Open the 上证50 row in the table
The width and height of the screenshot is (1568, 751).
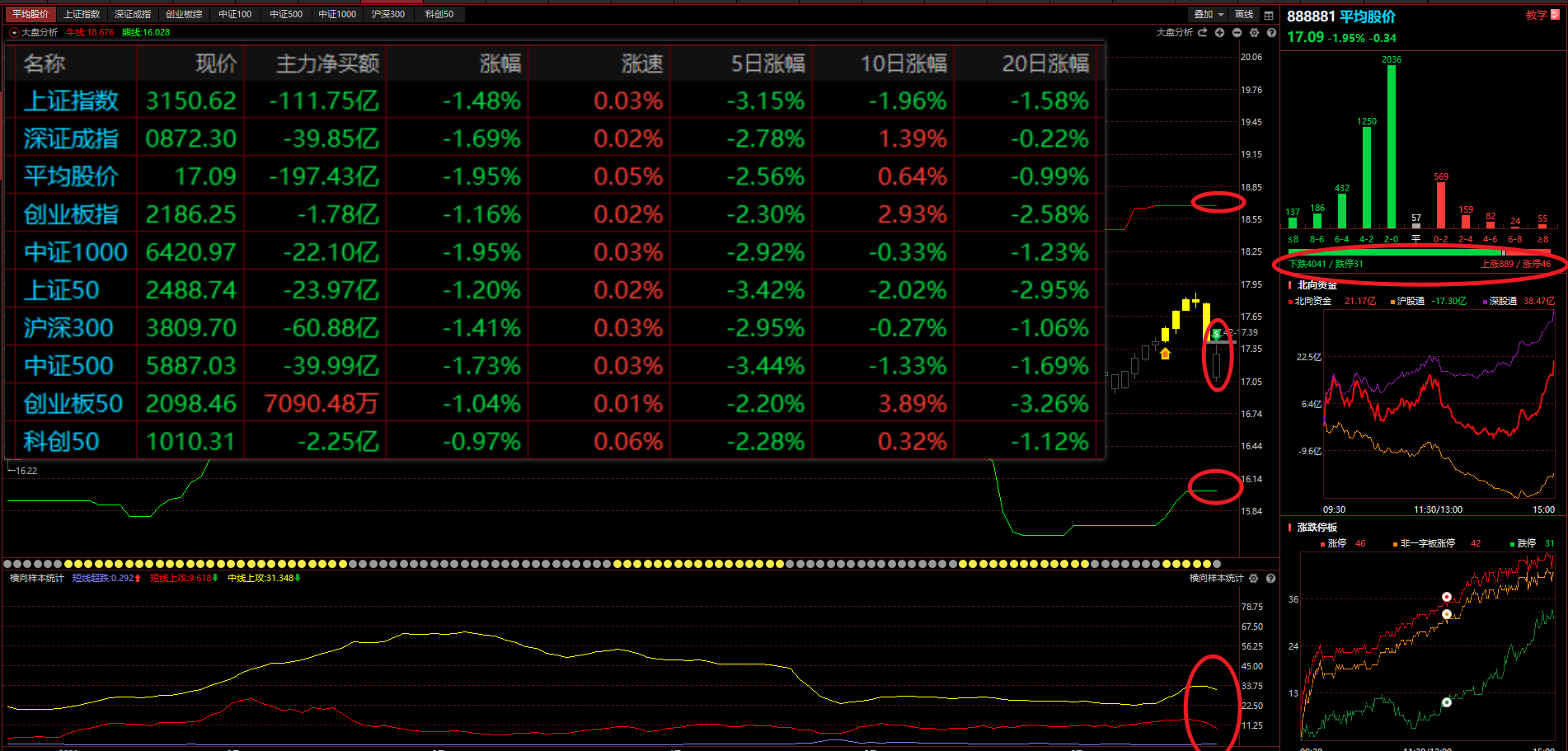pos(555,290)
